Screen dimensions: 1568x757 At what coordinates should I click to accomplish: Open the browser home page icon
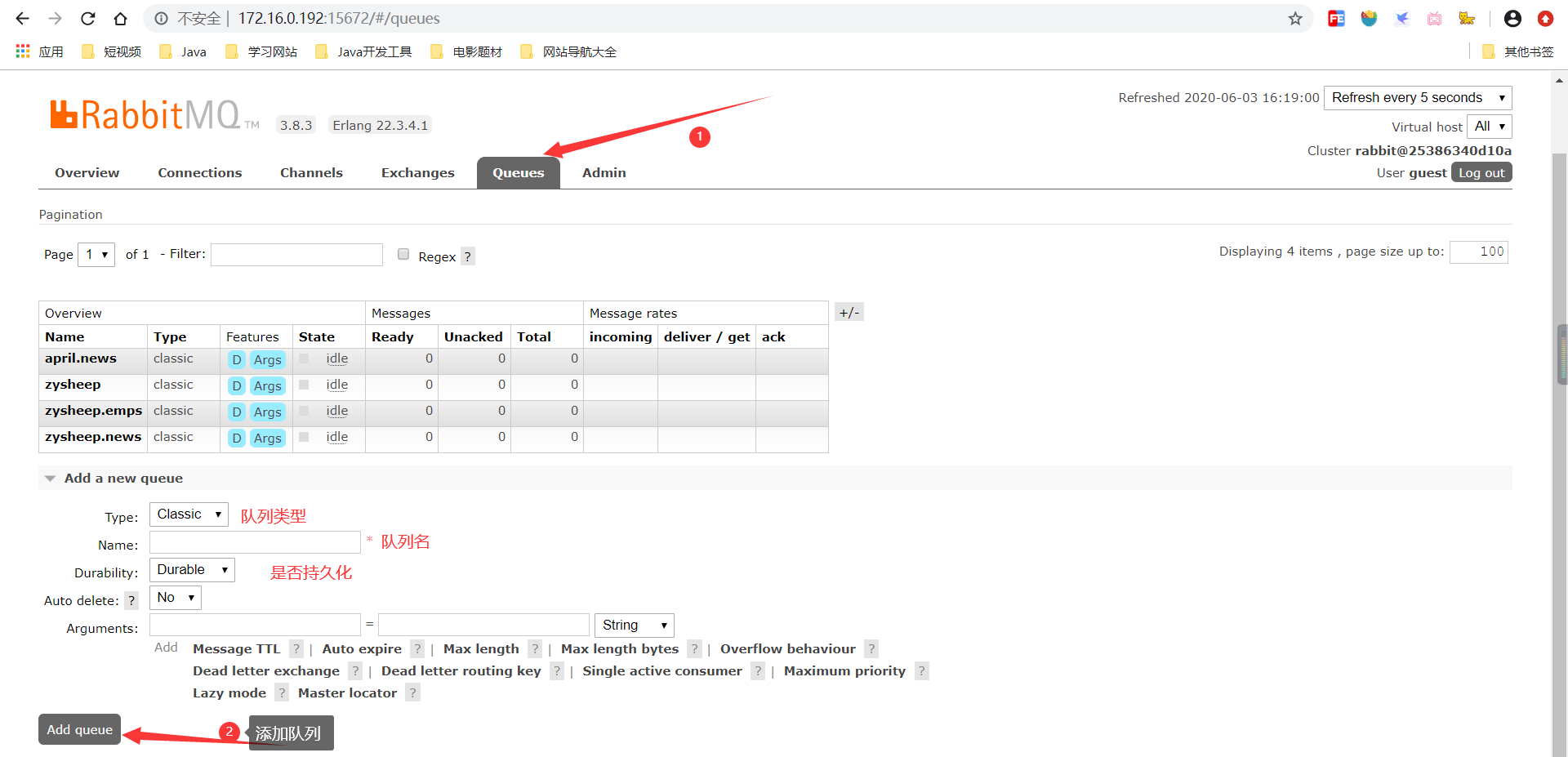click(x=120, y=18)
